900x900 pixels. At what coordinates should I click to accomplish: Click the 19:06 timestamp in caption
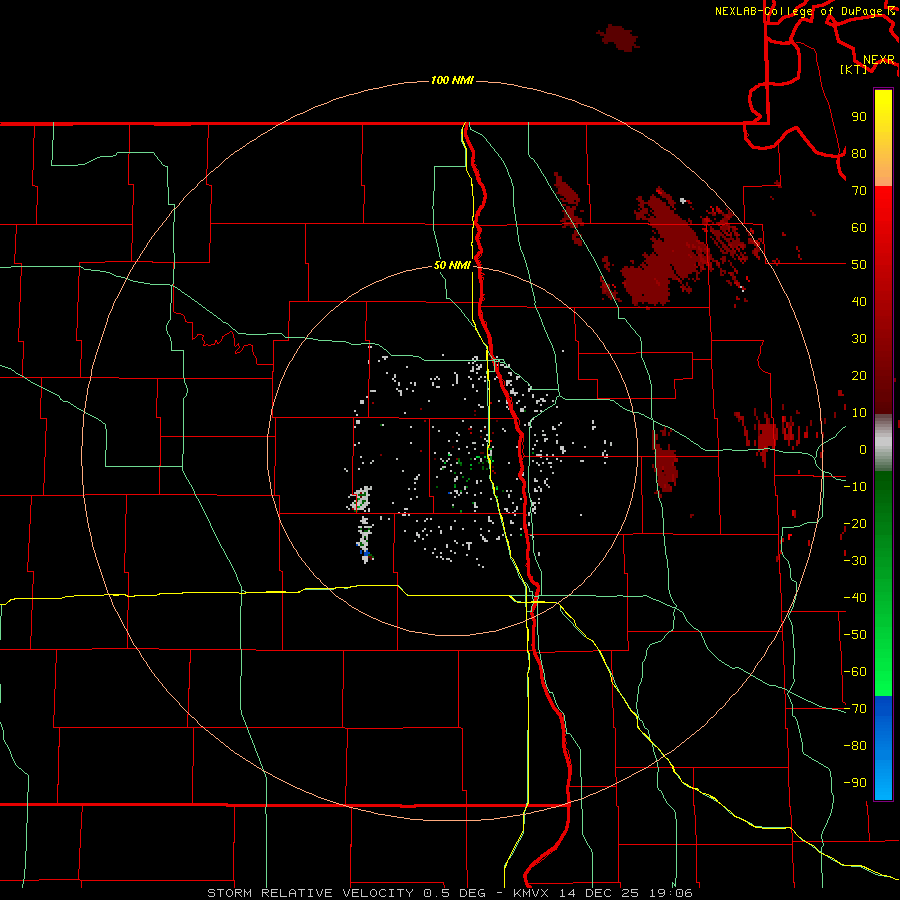click(671, 893)
